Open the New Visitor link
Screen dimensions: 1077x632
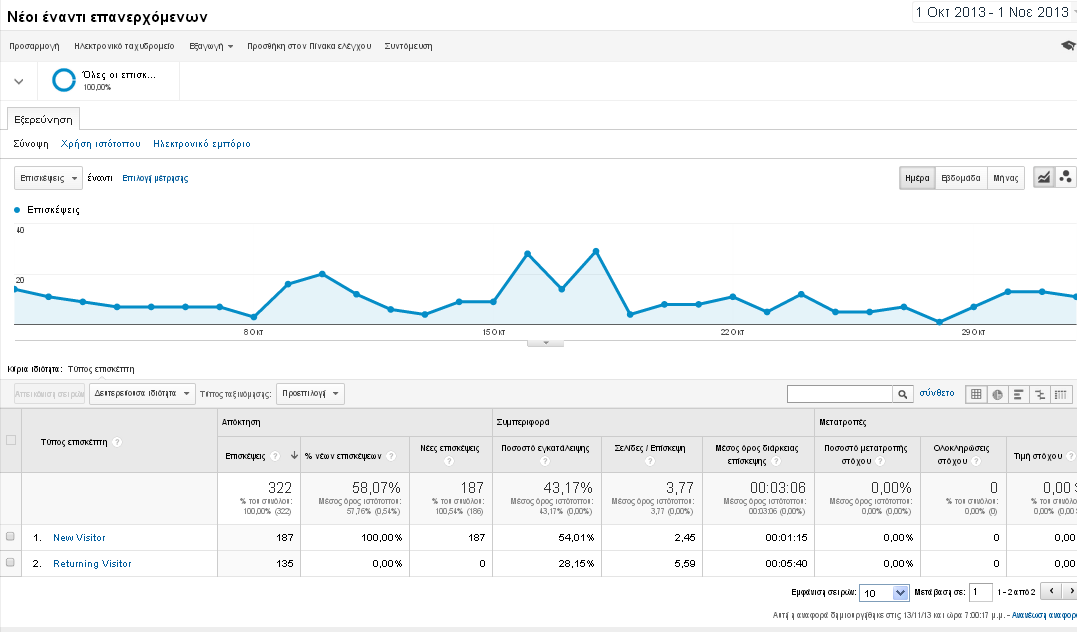79,537
